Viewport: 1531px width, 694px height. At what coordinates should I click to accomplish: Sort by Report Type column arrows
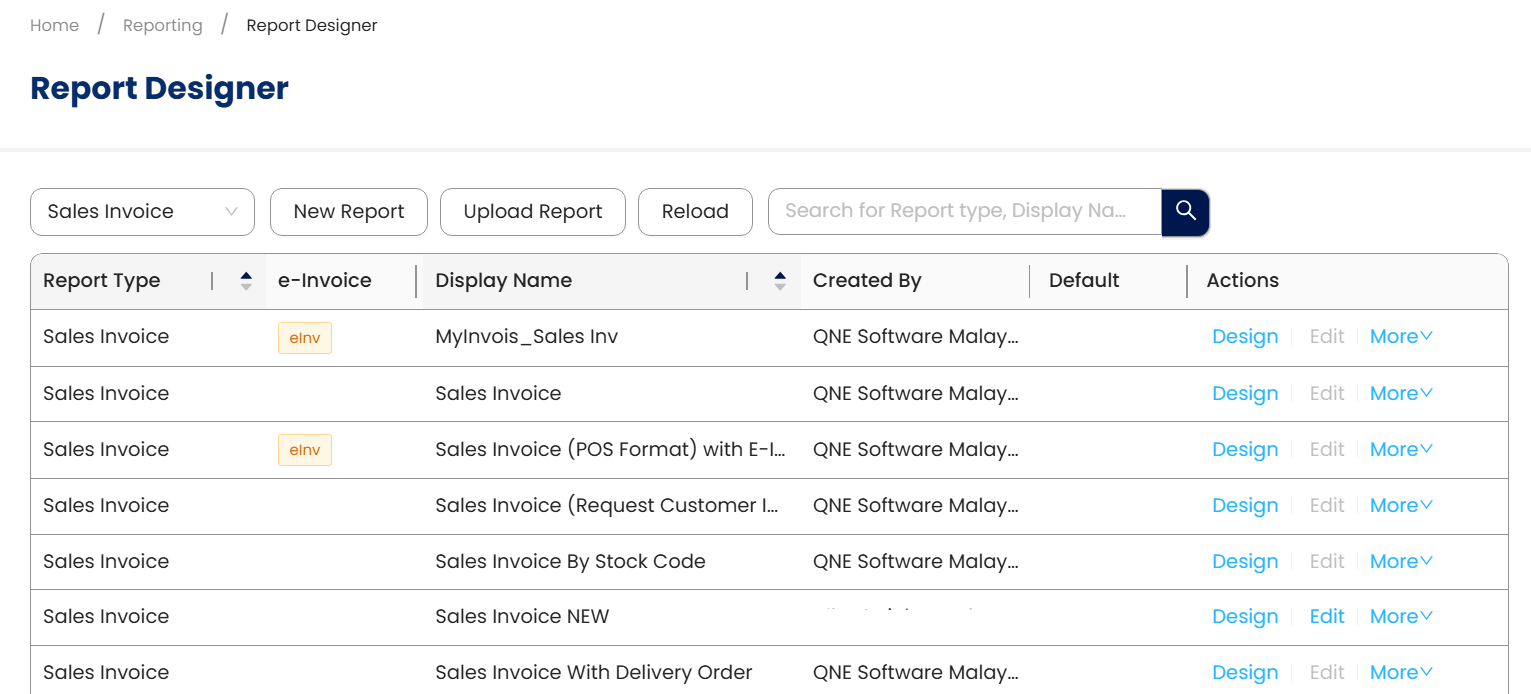click(246, 281)
